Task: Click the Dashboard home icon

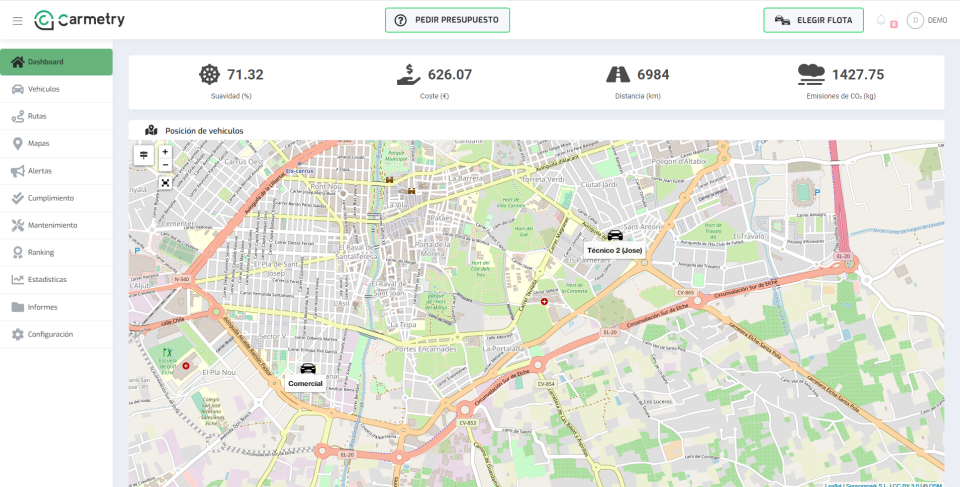Action: pos(18,62)
